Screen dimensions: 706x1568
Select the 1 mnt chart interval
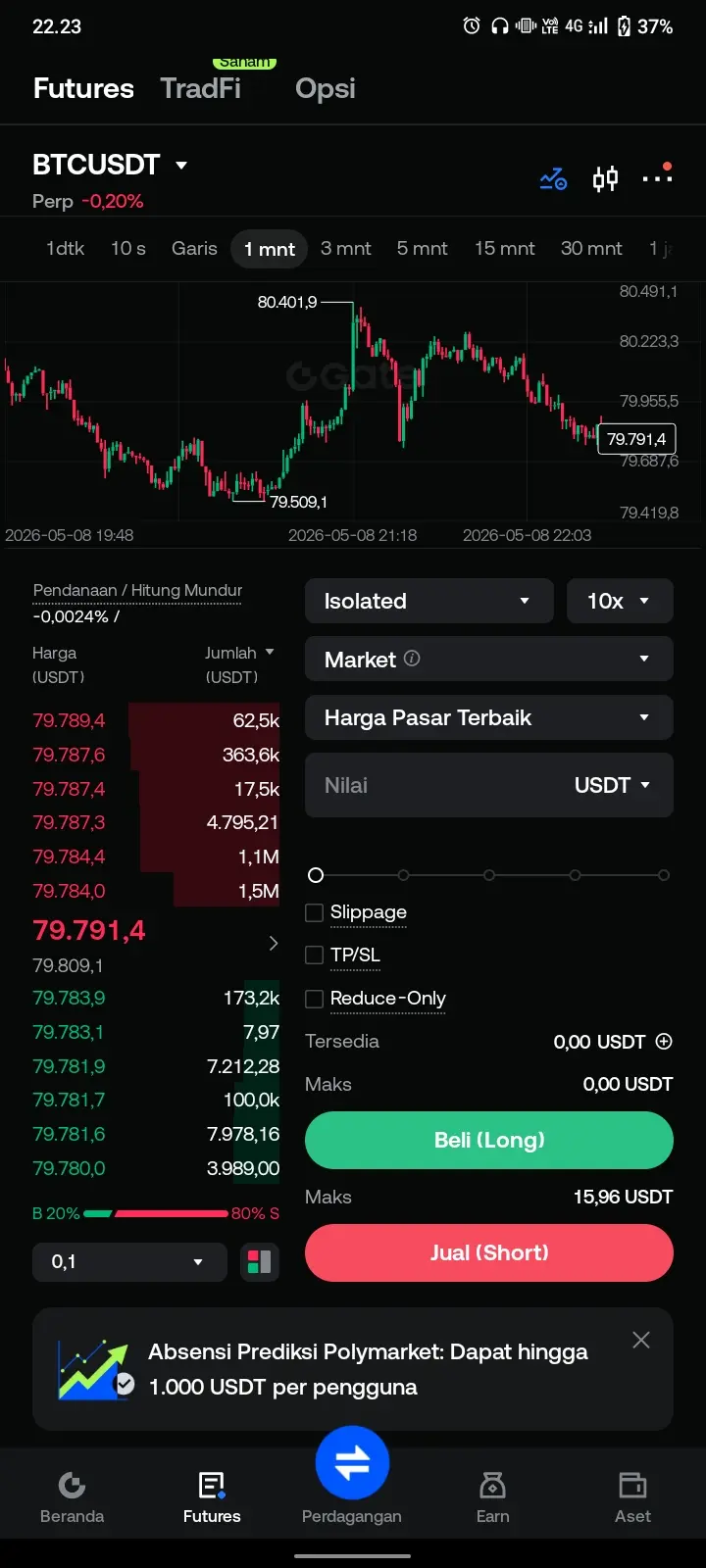click(x=270, y=249)
